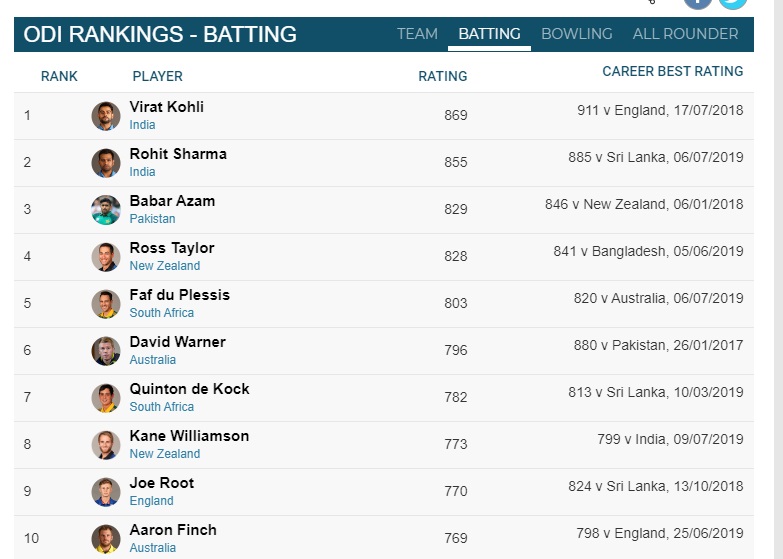The width and height of the screenshot is (783, 559).
Task: Click the Aaron Finch player name
Action: click(x=173, y=530)
